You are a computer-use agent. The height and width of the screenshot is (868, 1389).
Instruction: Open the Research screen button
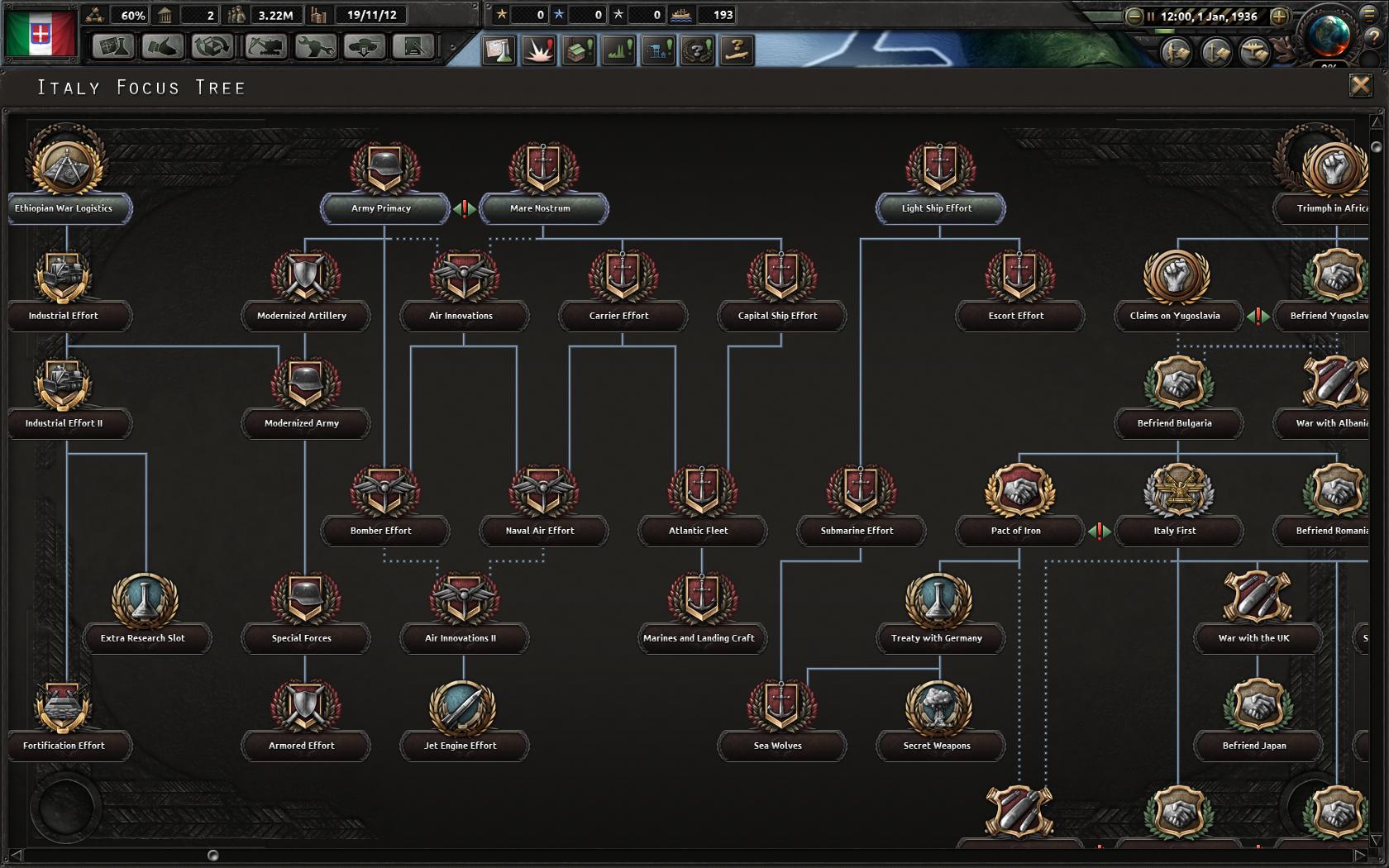113,46
